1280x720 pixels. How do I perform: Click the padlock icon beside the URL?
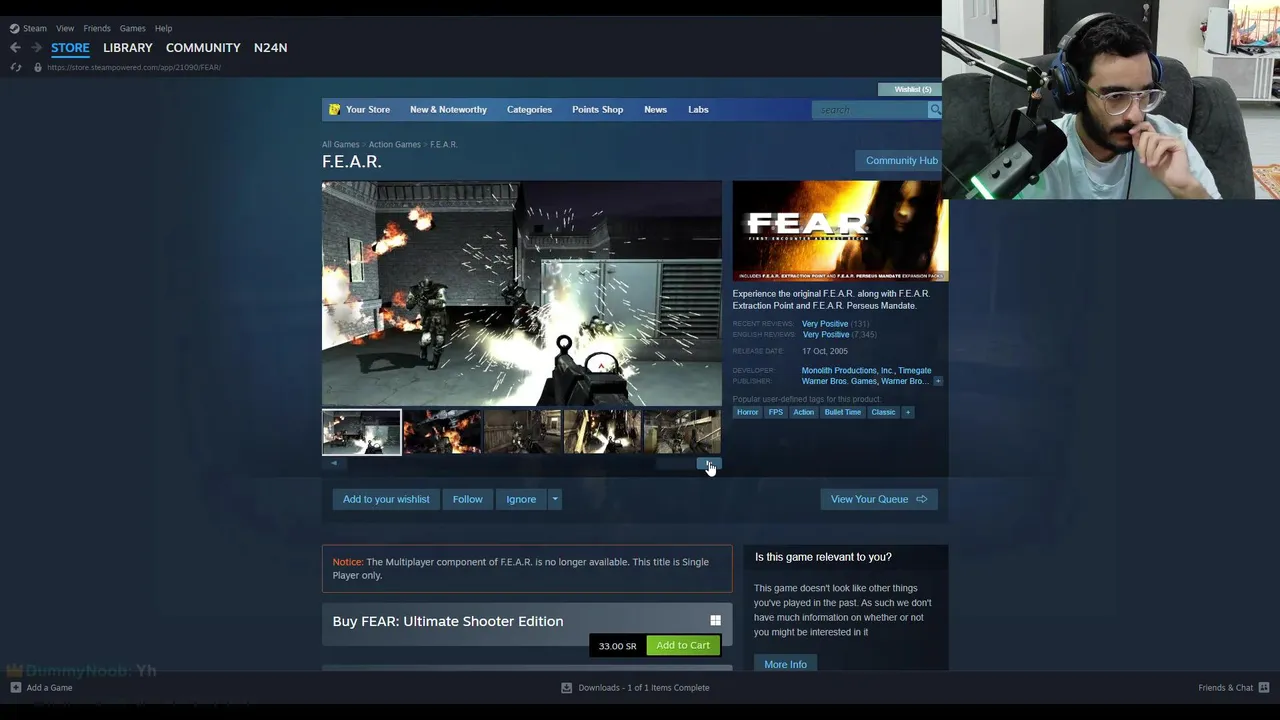pyautogui.click(x=38, y=67)
